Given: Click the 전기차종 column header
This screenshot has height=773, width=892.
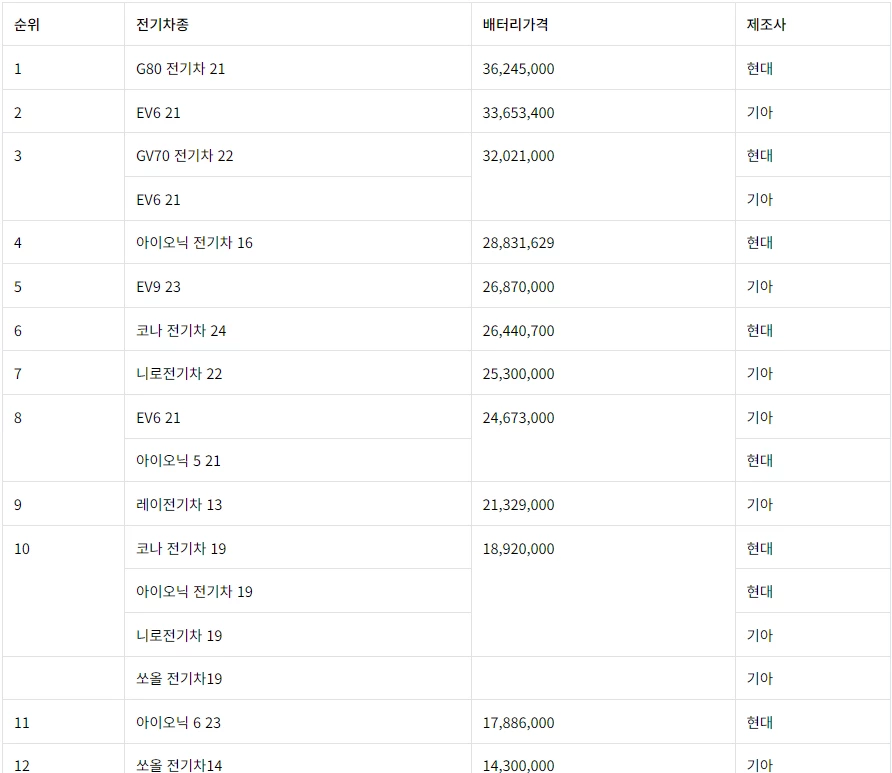Looking at the screenshot, I should click(x=298, y=24).
